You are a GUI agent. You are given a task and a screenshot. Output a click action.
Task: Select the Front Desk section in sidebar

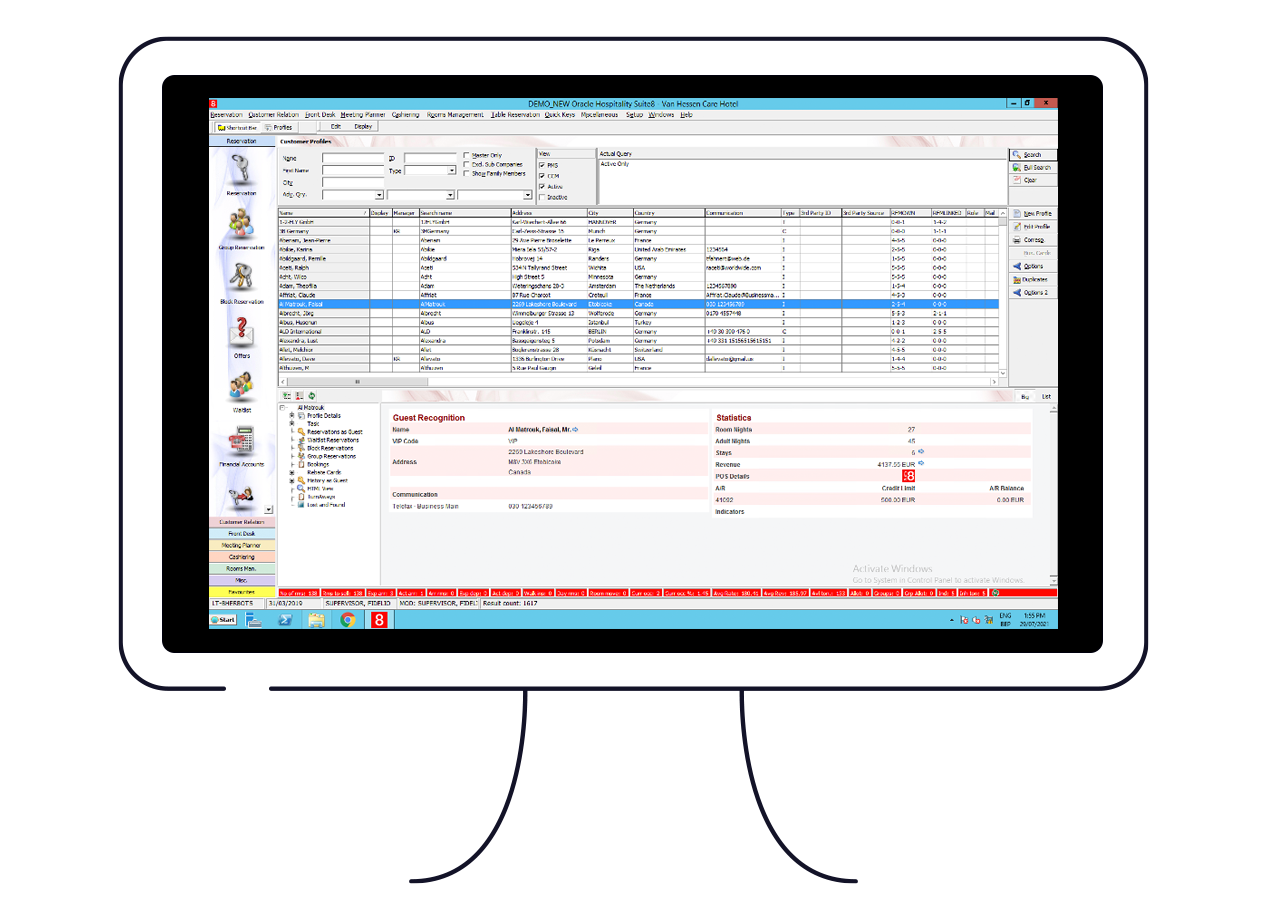241,534
